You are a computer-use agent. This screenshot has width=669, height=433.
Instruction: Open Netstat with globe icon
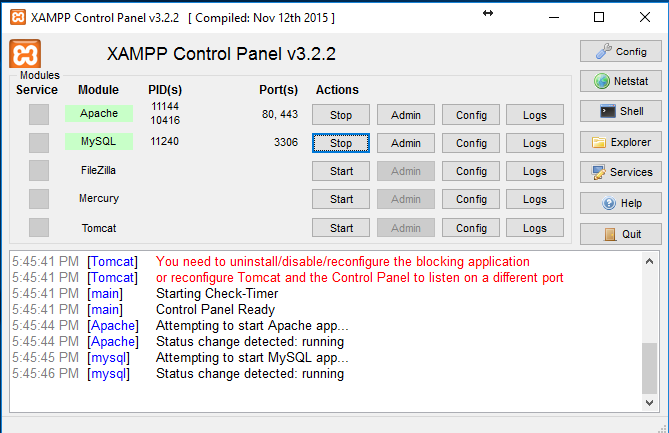point(620,81)
